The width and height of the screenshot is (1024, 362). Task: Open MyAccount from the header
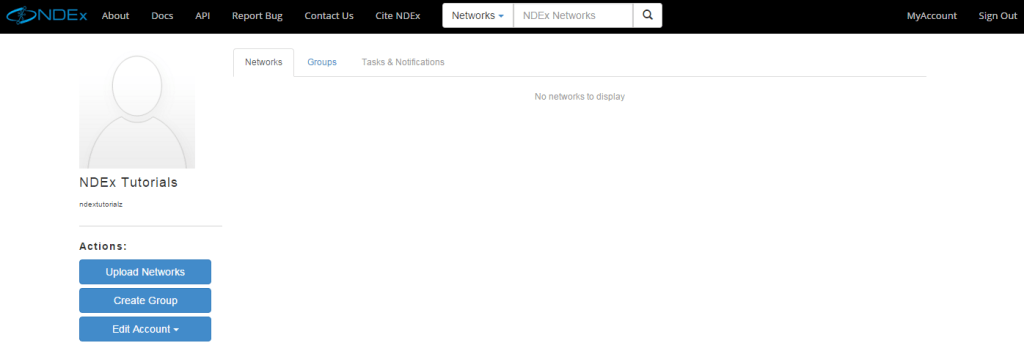point(932,16)
